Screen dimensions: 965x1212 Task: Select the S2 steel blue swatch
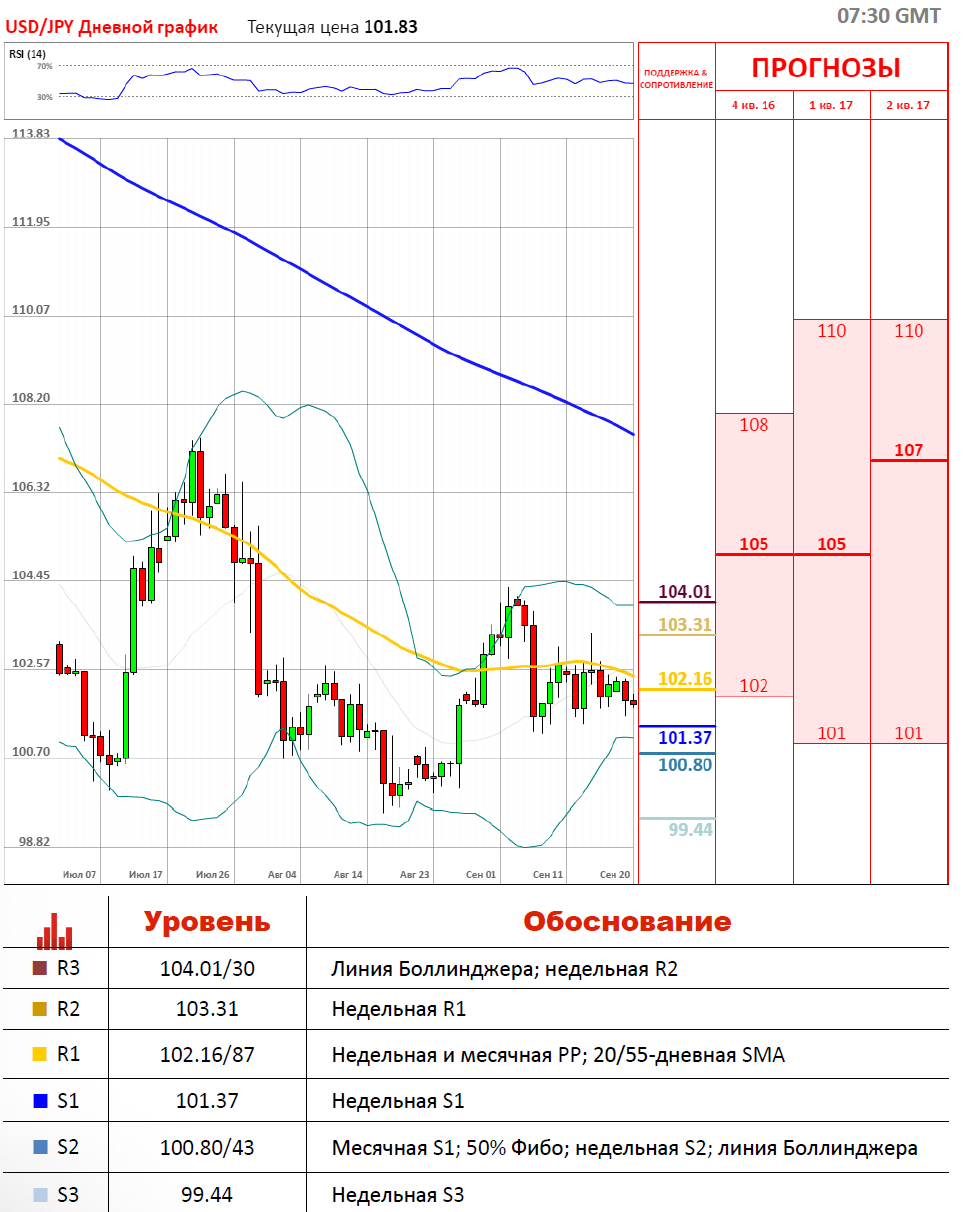coord(40,1148)
